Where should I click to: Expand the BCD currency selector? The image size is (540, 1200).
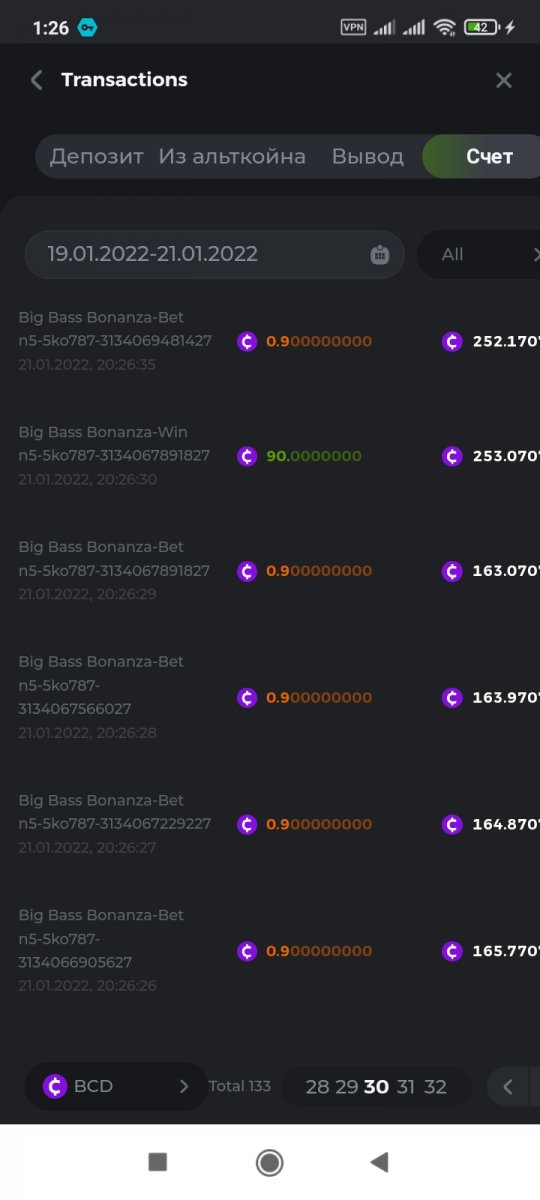[116, 1086]
